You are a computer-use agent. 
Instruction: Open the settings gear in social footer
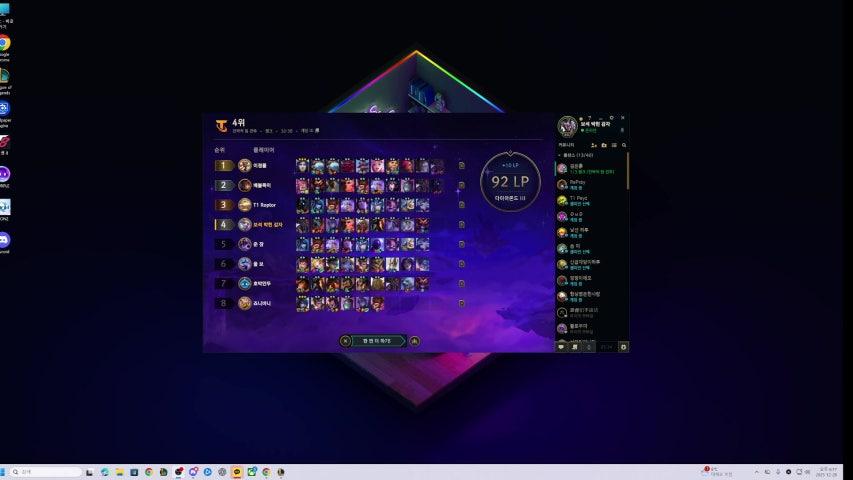click(x=623, y=347)
